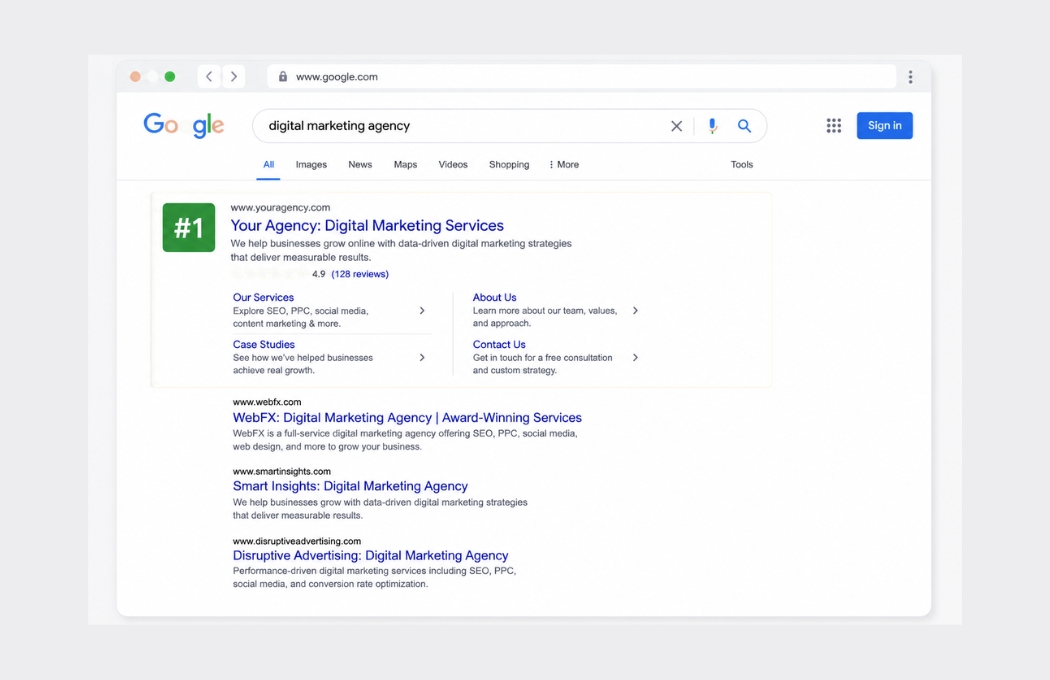
Task: Open the About Us sitelink
Action: click(x=494, y=297)
